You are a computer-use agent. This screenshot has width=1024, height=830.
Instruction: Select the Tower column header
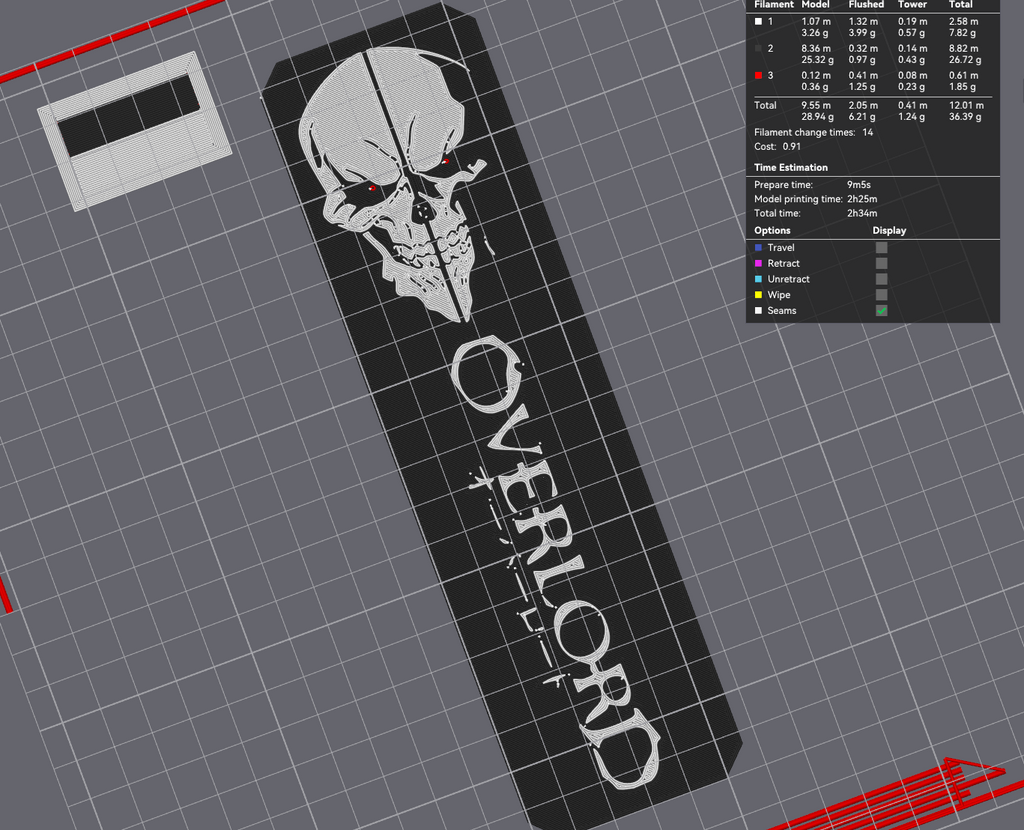pyautogui.click(x=912, y=5)
